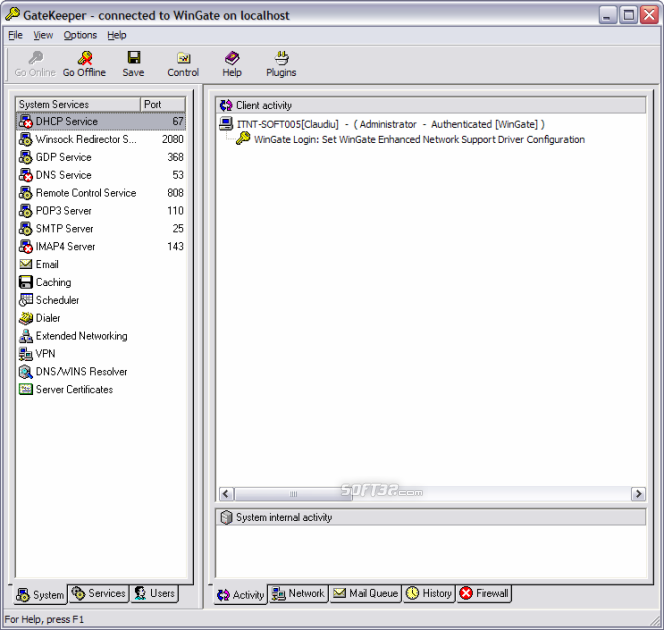Screen dimensions: 664x630
Task: Switch to the Network tab
Action: [298, 593]
